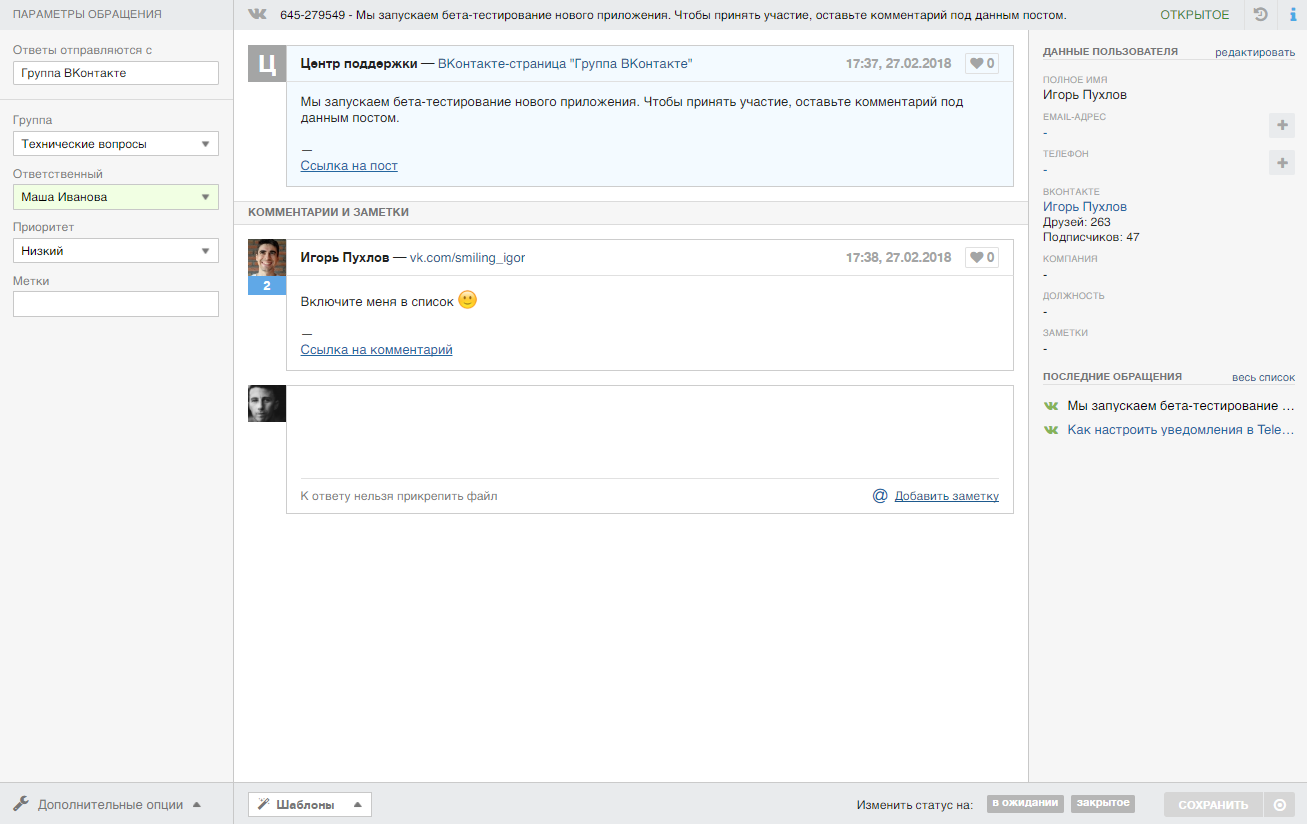Click the wrench icon for additional options
This screenshot has width=1307, height=824.
pos(21,804)
